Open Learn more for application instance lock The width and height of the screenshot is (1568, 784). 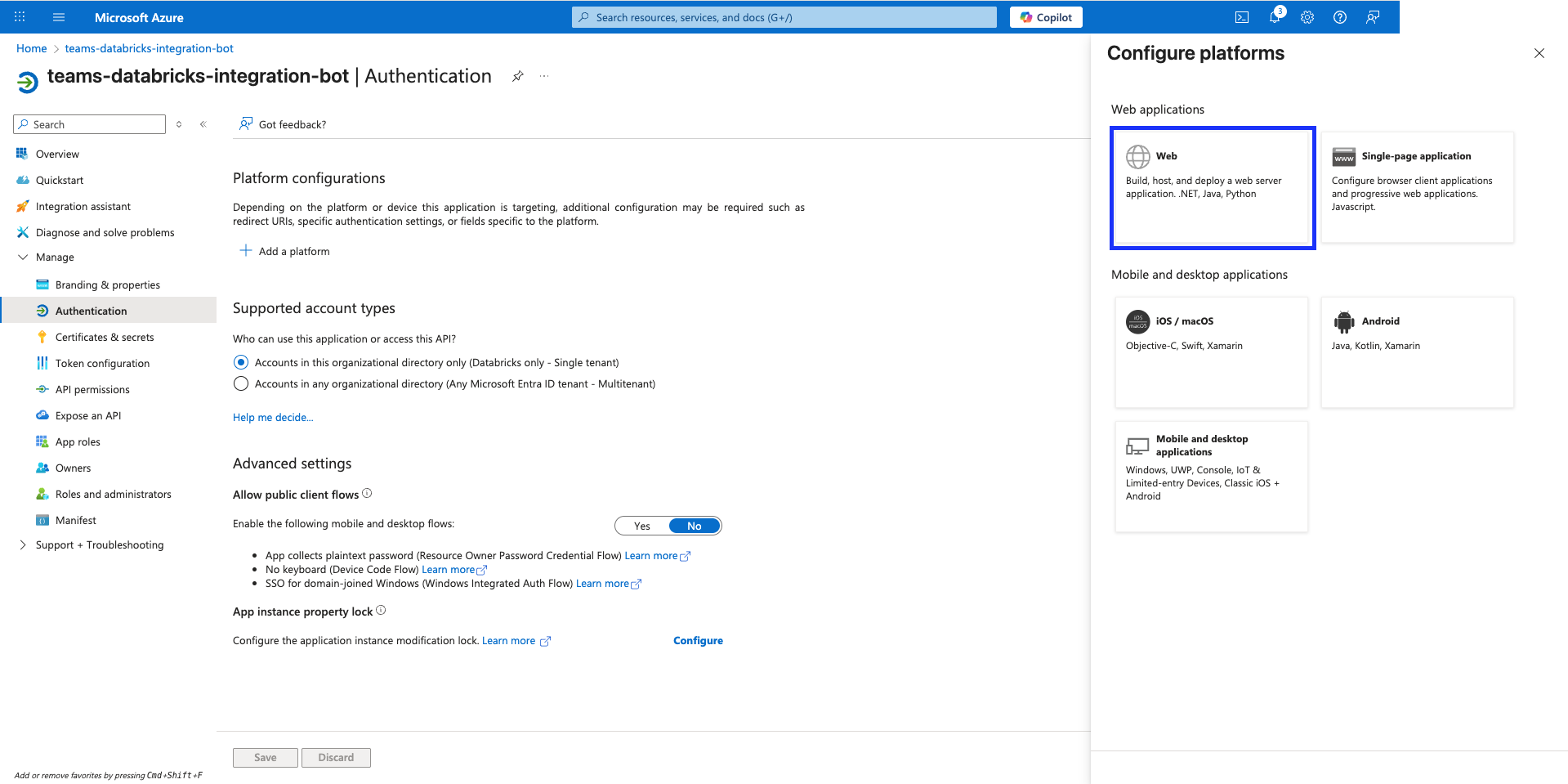click(x=516, y=641)
